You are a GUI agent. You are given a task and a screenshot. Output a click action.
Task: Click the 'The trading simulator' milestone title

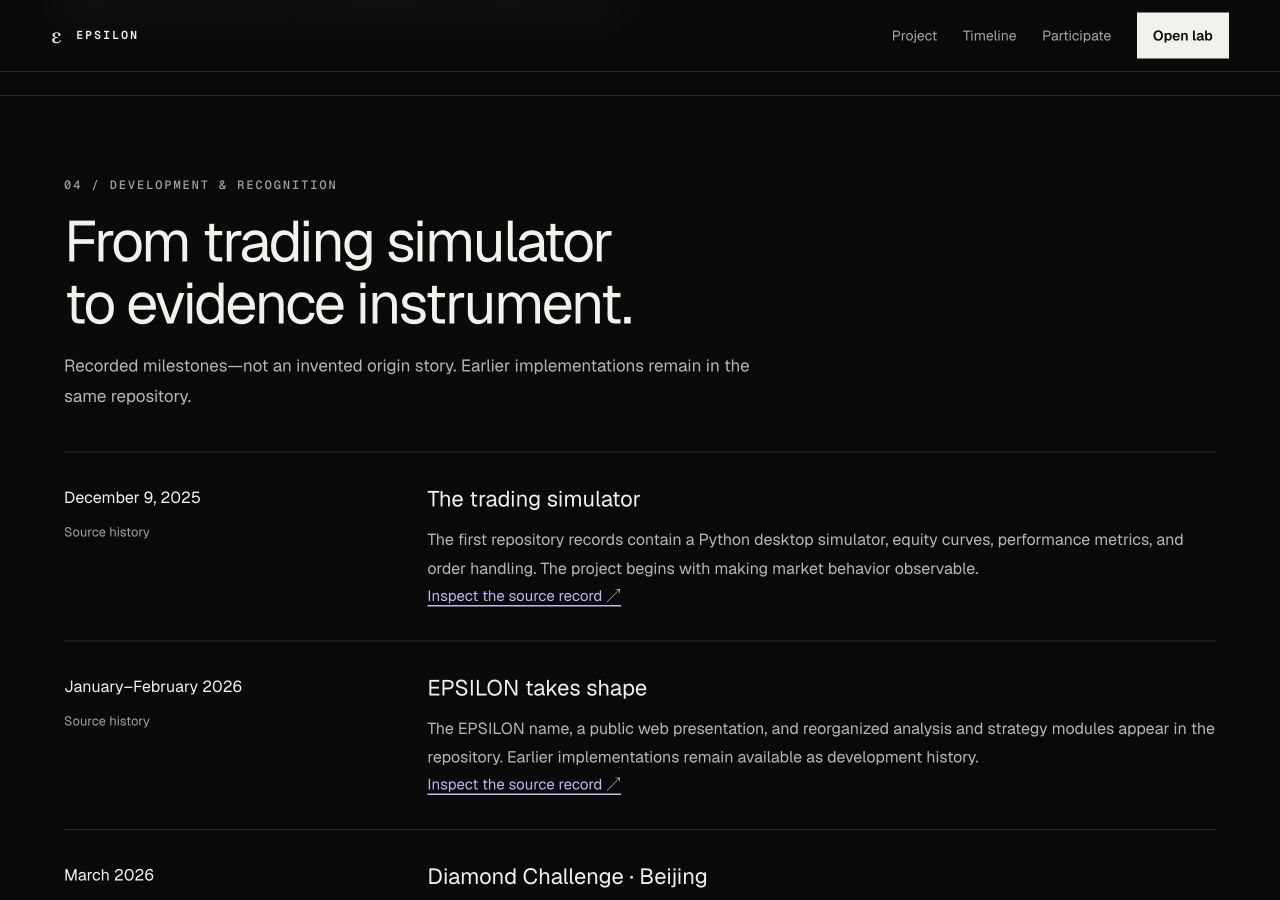pos(533,499)
